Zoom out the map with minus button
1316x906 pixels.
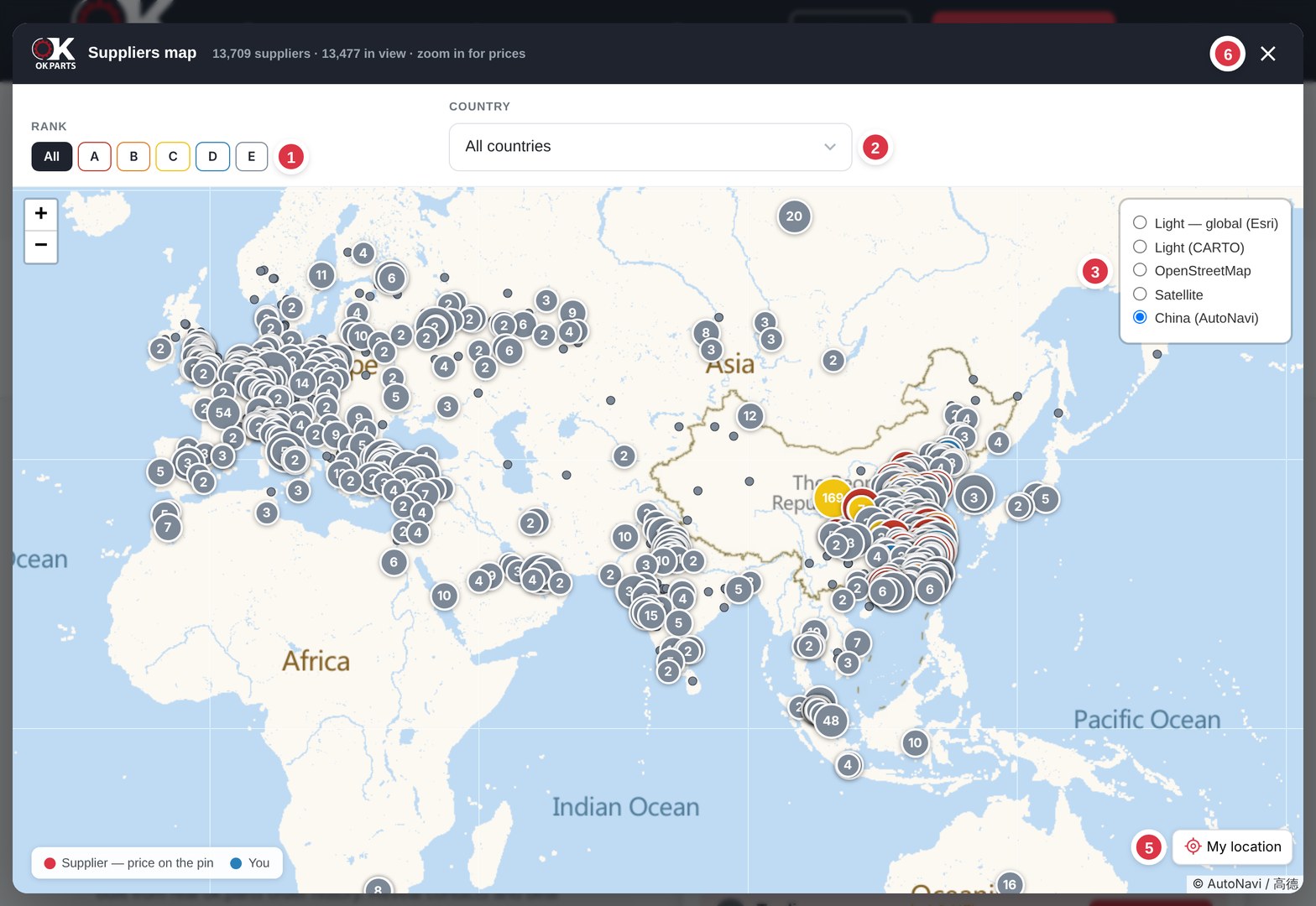pos(41,246)
